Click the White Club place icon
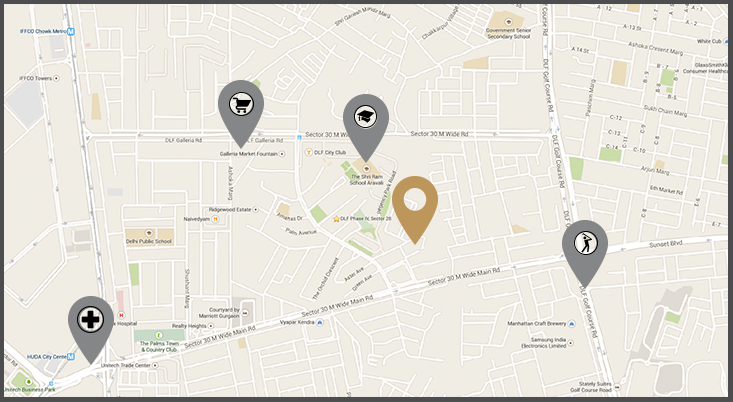Image resolution: width=733 pixels, height=402 pixels. click(x=726, y=41)
